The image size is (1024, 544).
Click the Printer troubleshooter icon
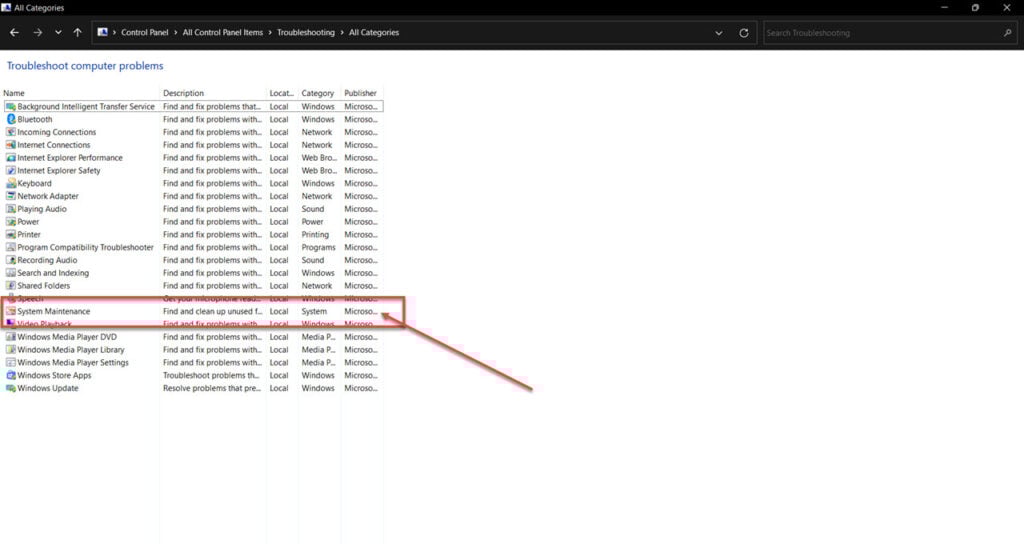pyautogui.click(x=10, y=234)
